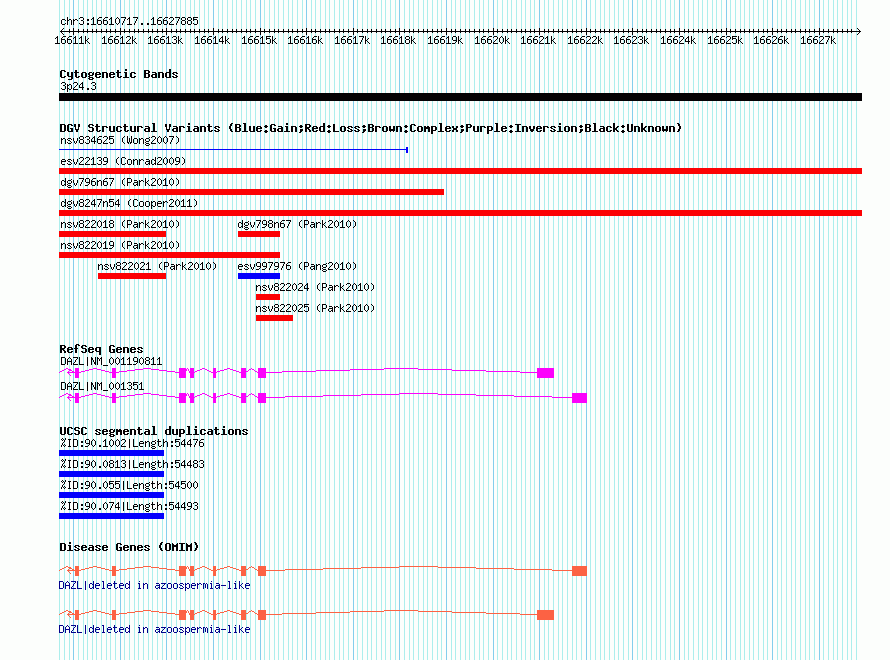Viewport: 890px width, 660px height.
Task: Click the UCSC segmental duplications track title
Action: (x=154, y=431)
